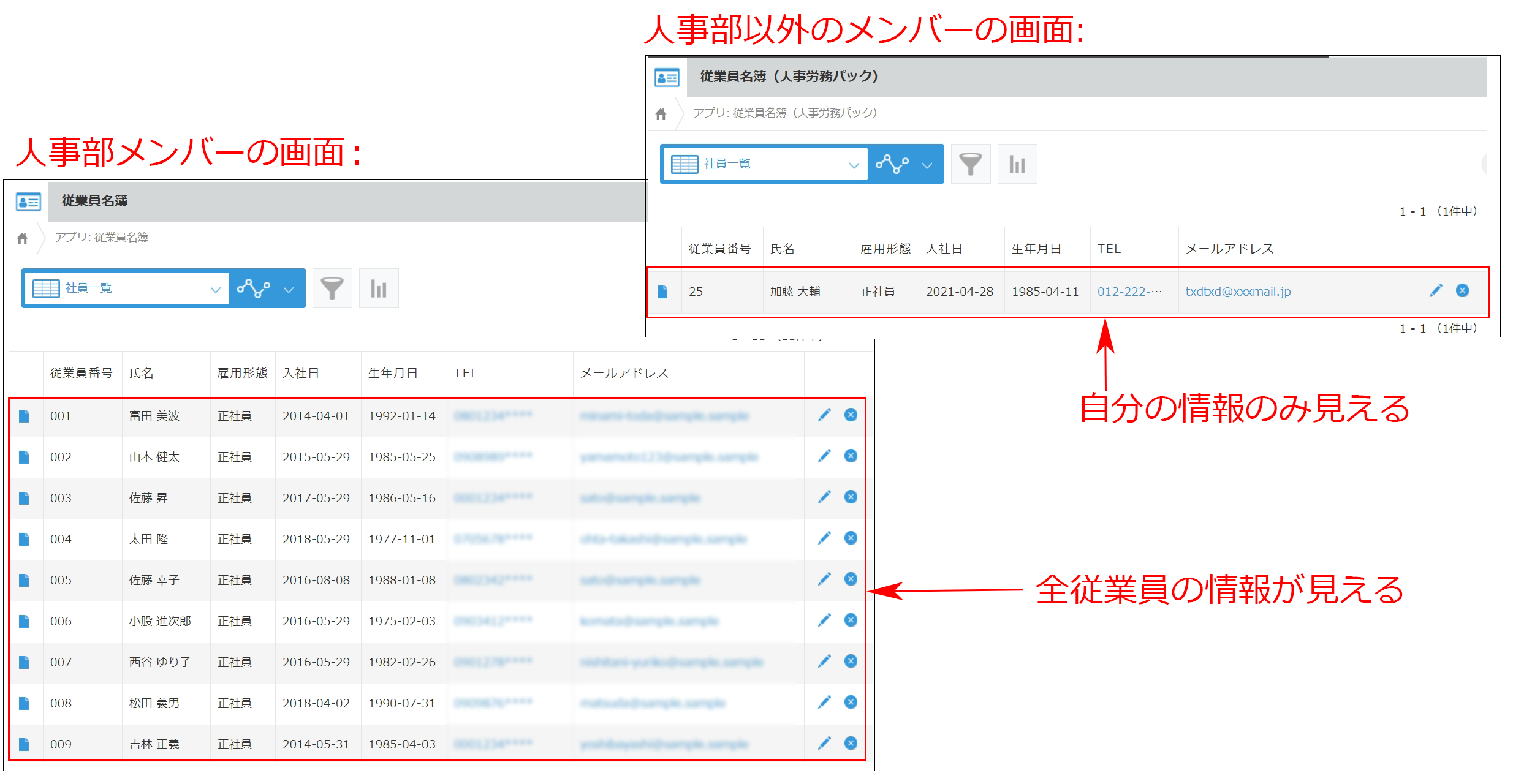Viewport: 1532px width, 784px height.
Task: Open the filter settings funnel icon on 従業員名簿
Action: tap(332, 288)
